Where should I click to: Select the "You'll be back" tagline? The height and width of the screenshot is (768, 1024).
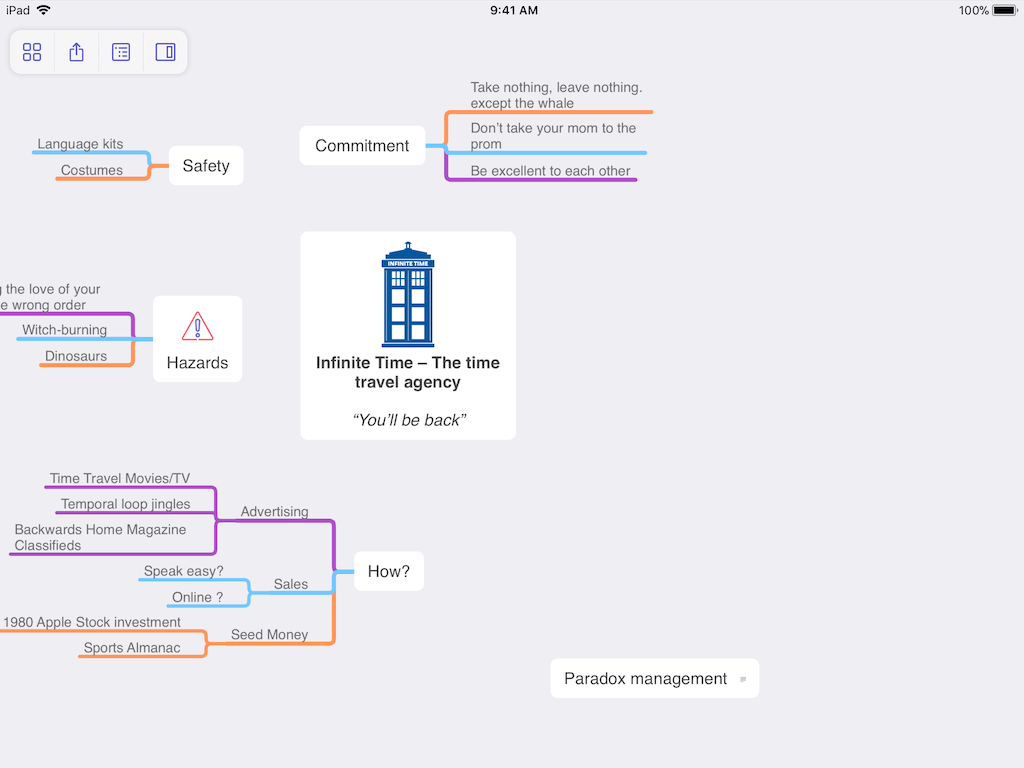tap(408, 420)
